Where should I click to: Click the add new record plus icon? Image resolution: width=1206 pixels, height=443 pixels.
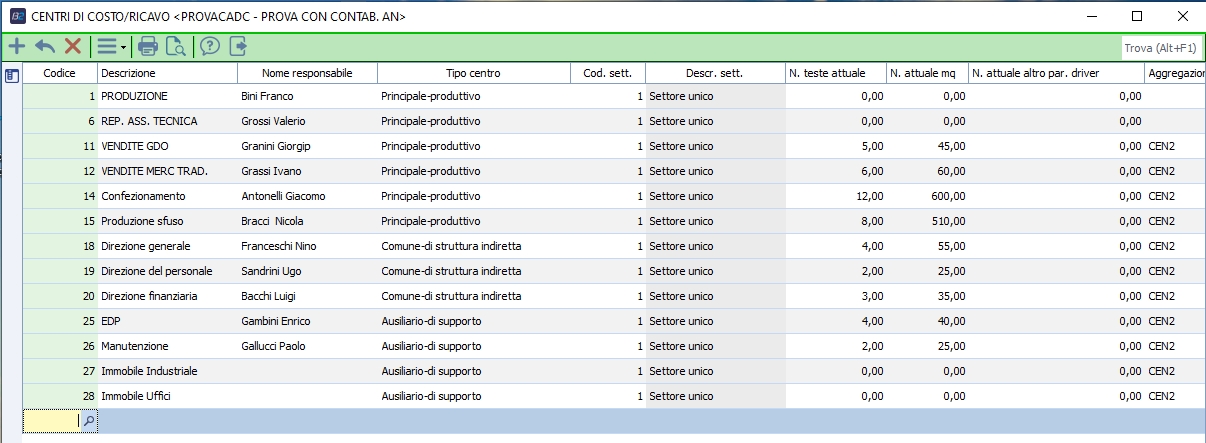(x=17, y=46)
